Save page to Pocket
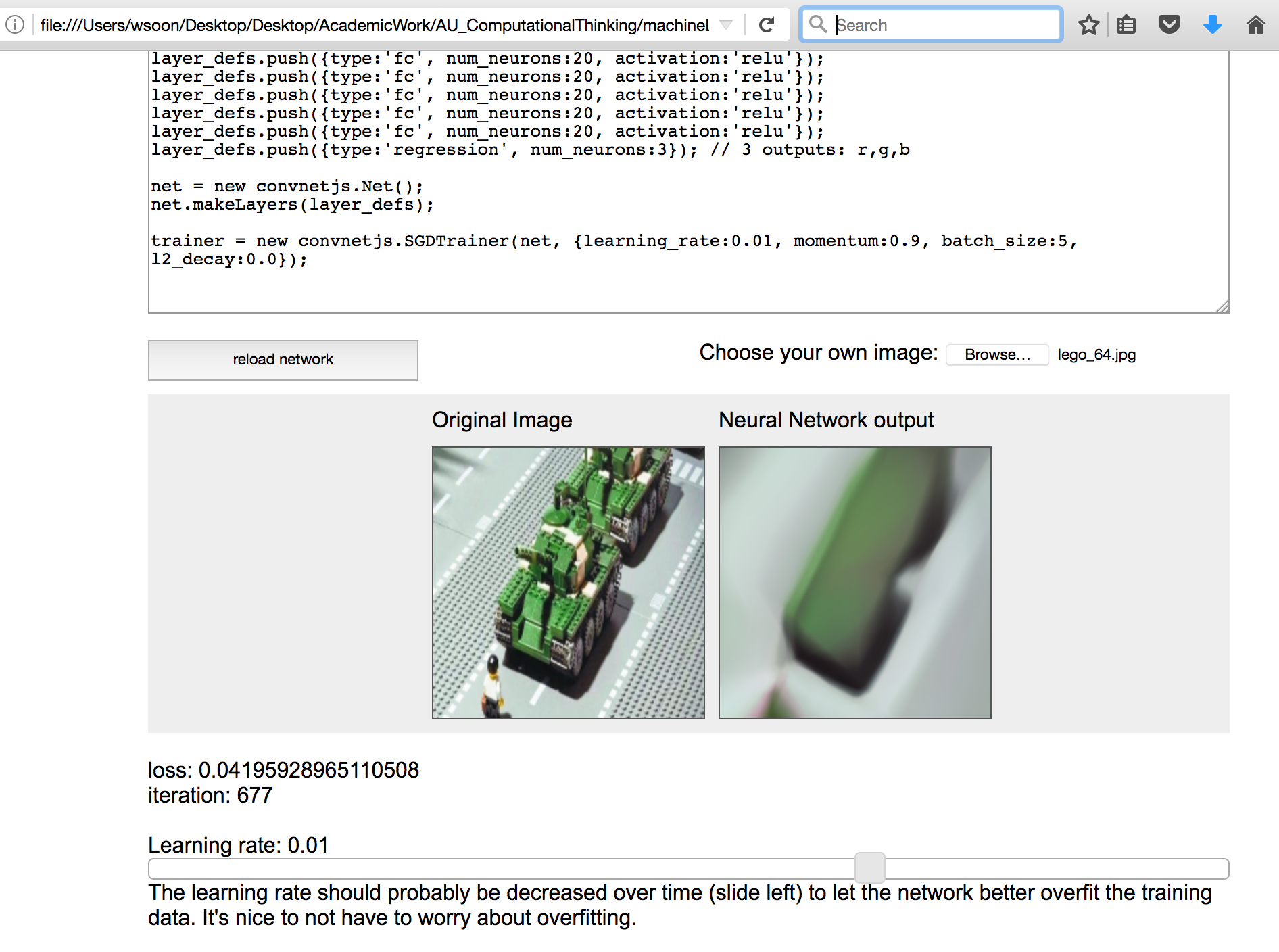The width and height of the screenshot is (1279, 952). (x=1169, y=25)
